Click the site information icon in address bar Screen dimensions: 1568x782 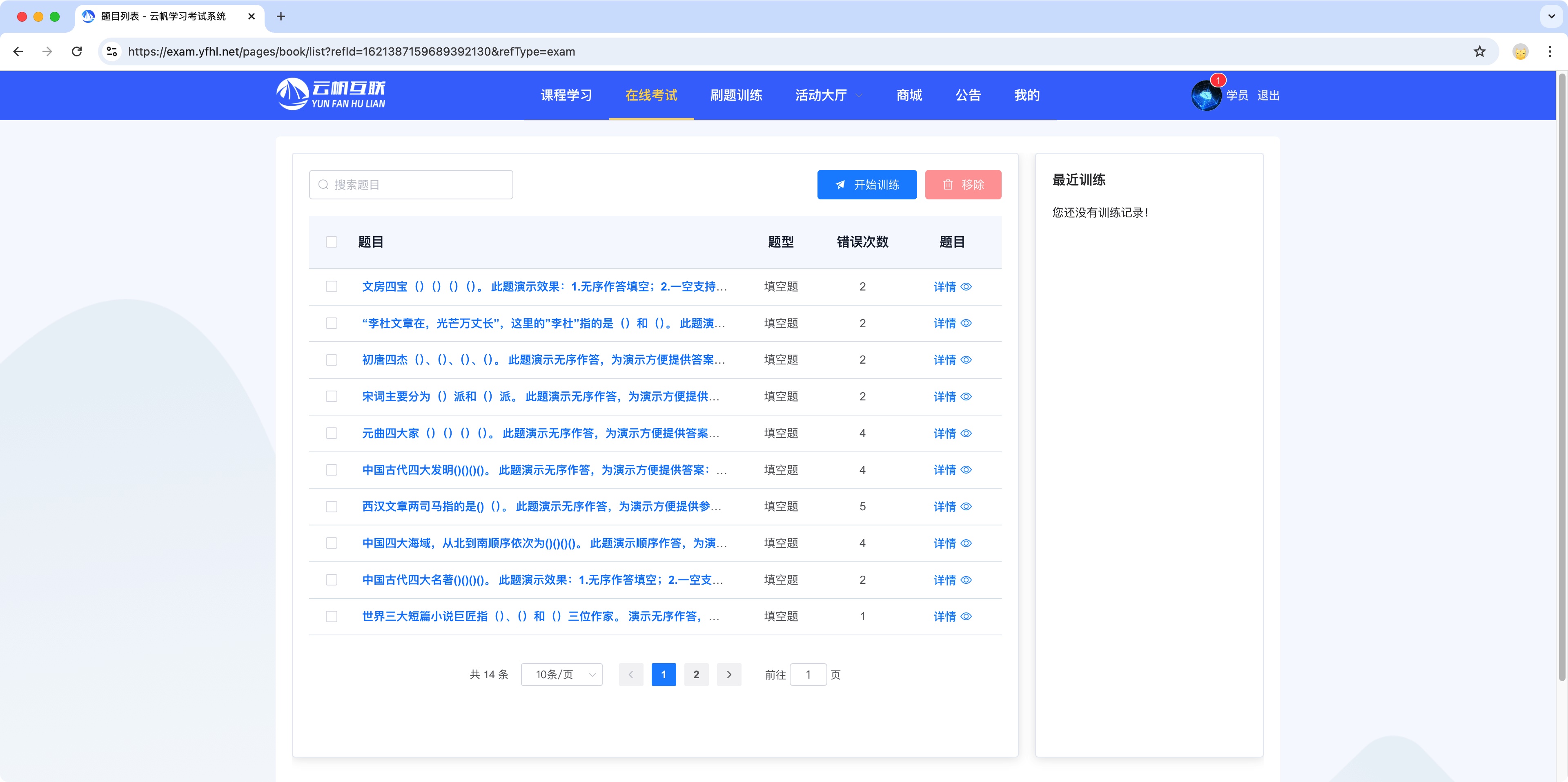coord(112,52)
